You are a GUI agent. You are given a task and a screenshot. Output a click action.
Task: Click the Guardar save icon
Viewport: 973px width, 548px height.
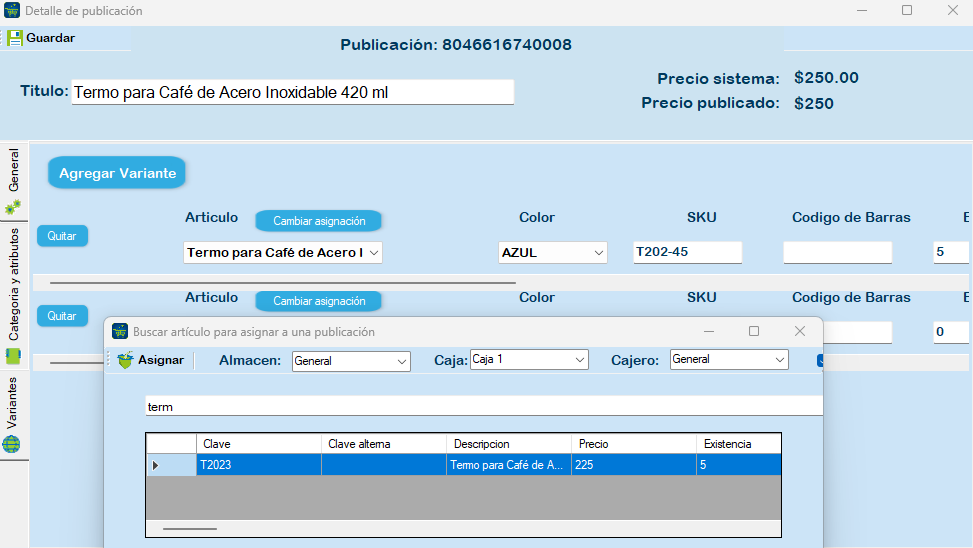pos(15,38)
